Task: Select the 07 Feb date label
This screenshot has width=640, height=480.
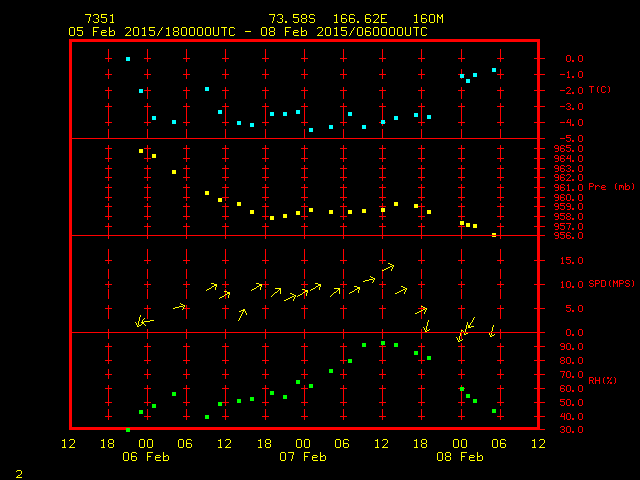Action: tap(302, 456)
